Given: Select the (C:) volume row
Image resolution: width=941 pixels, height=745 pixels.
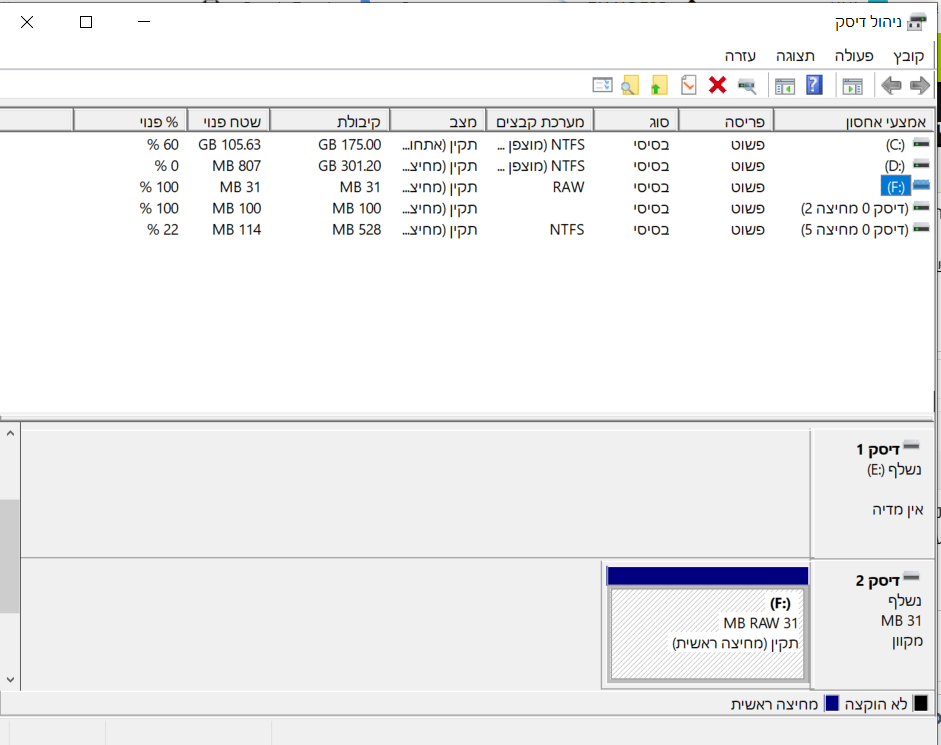Looking at the screenshot, I should (x=466, y=145).
